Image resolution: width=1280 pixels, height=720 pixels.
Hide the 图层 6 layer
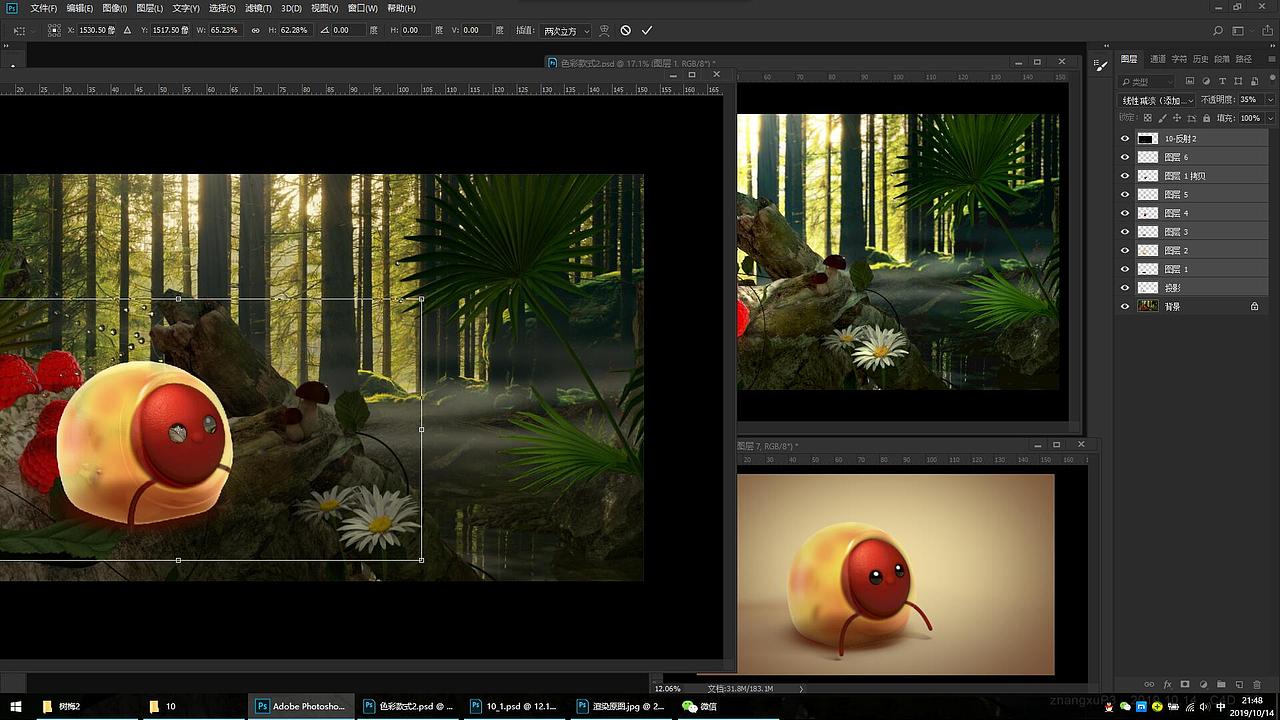[1125, 158]
